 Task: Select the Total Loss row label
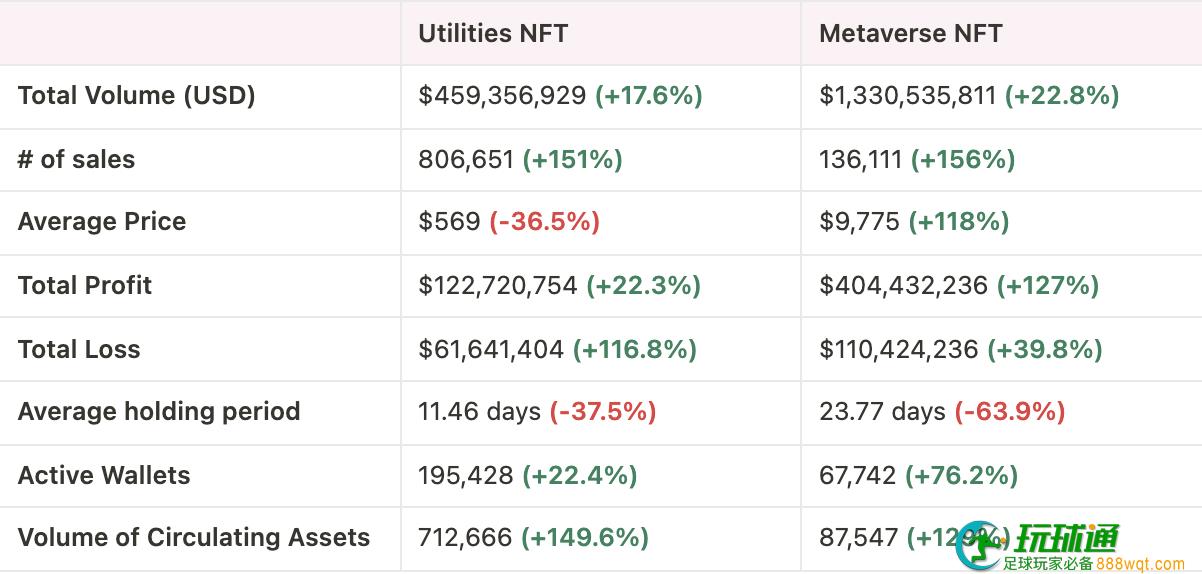(79, 349)
